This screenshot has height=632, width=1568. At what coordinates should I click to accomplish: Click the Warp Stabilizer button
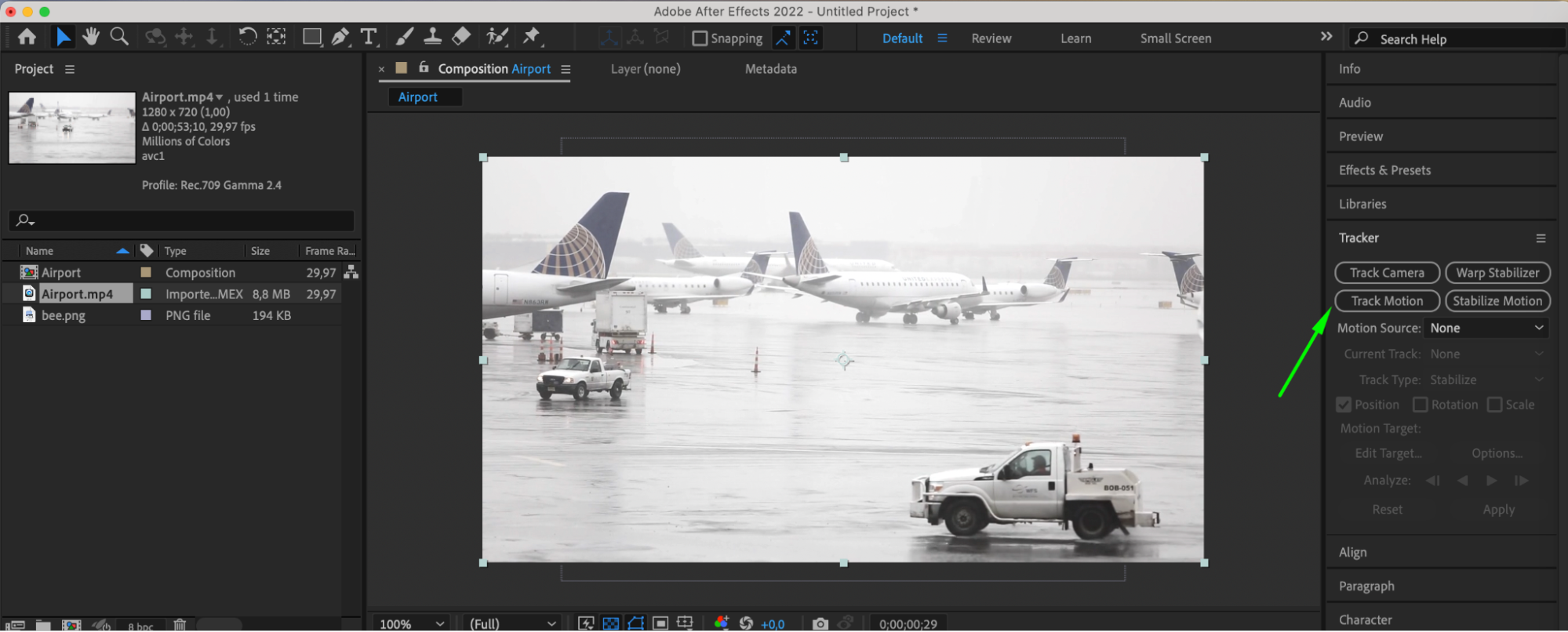click(1497, 273)
